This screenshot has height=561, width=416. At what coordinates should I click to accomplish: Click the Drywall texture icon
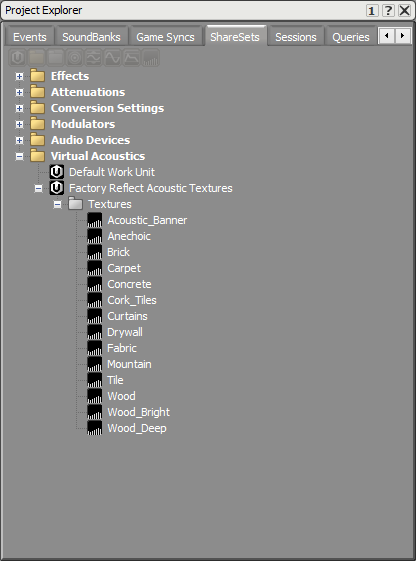pos(95,332)
